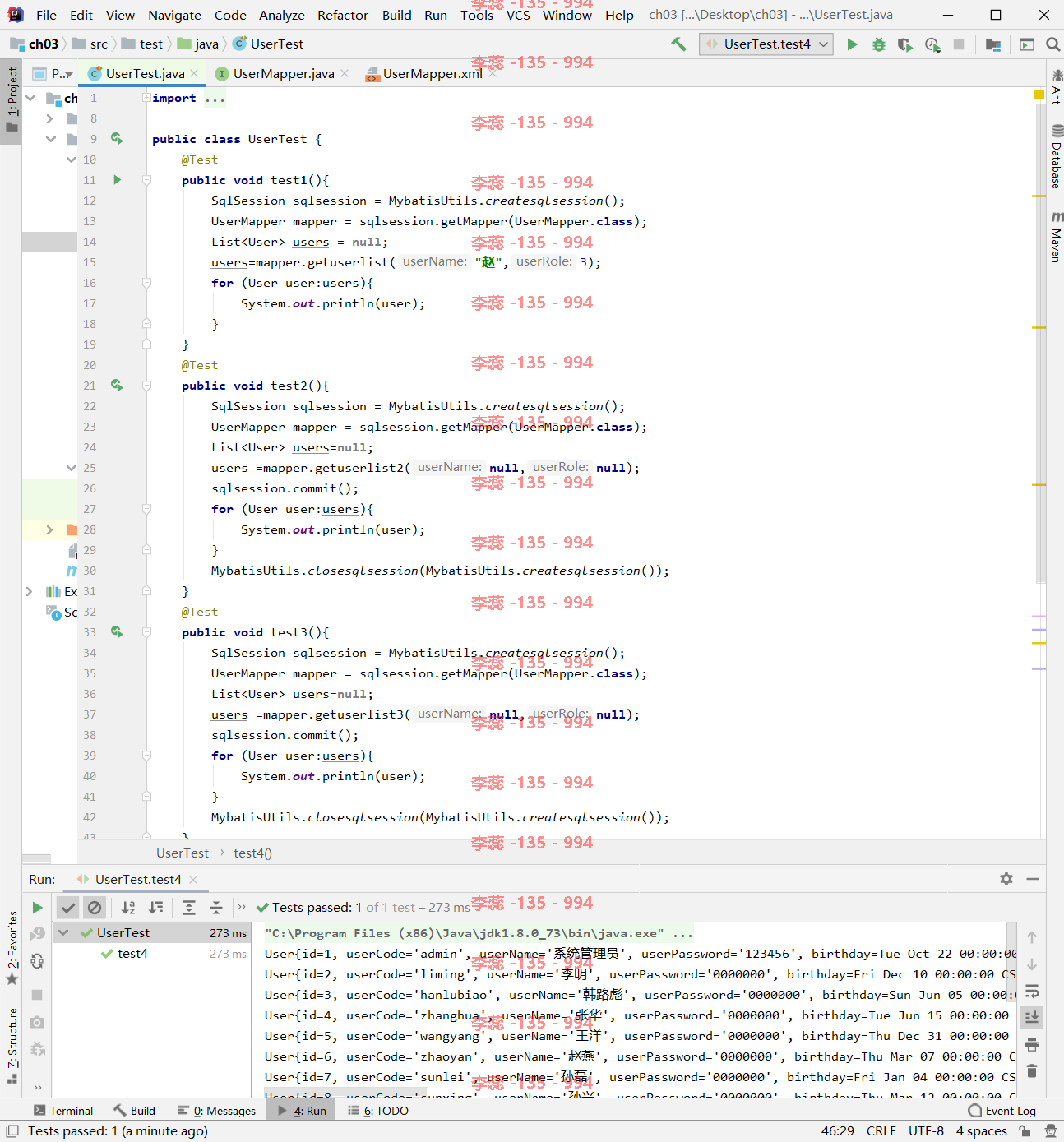Rerun tests in the Run panel
Screen dimensions: 1064x1142
tap(37, 908)
